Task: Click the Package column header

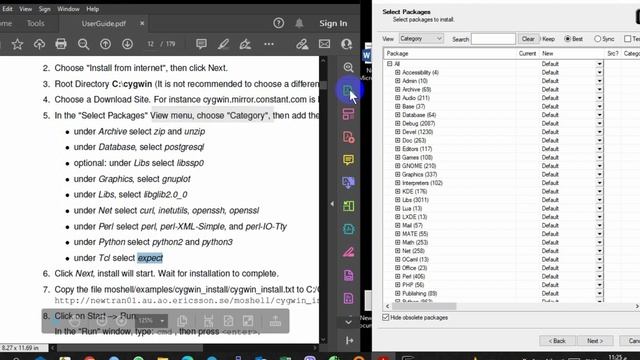Action: point(450,53)
